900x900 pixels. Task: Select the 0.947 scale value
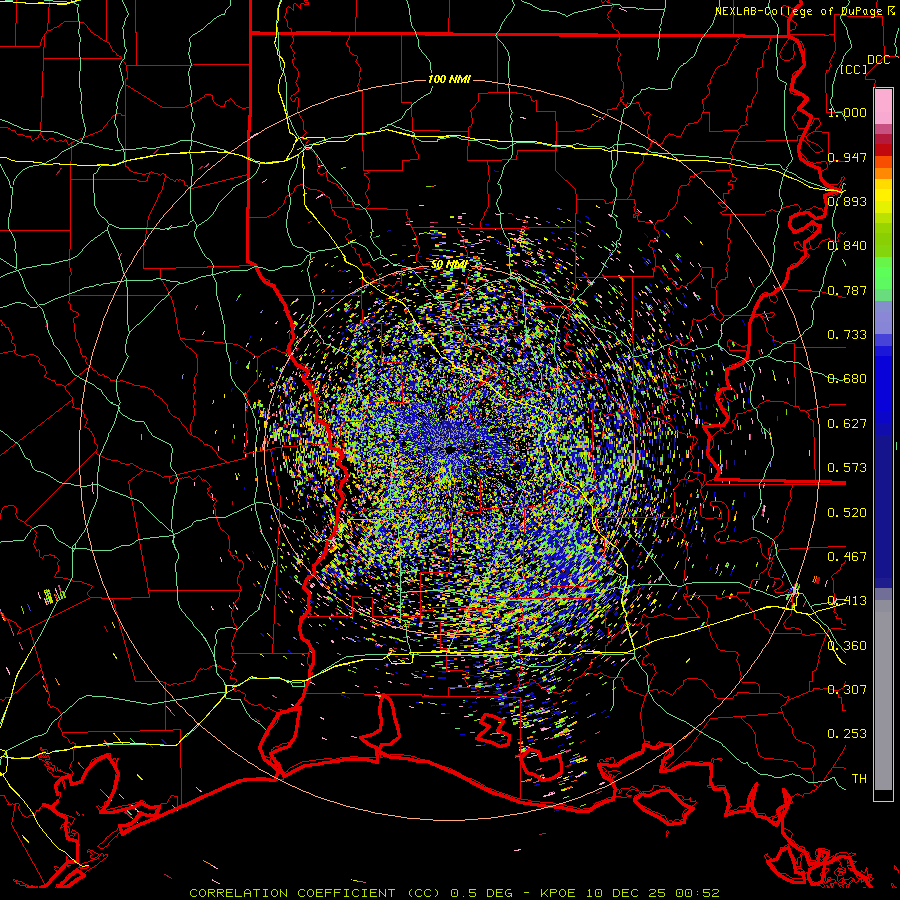point(847,157)
